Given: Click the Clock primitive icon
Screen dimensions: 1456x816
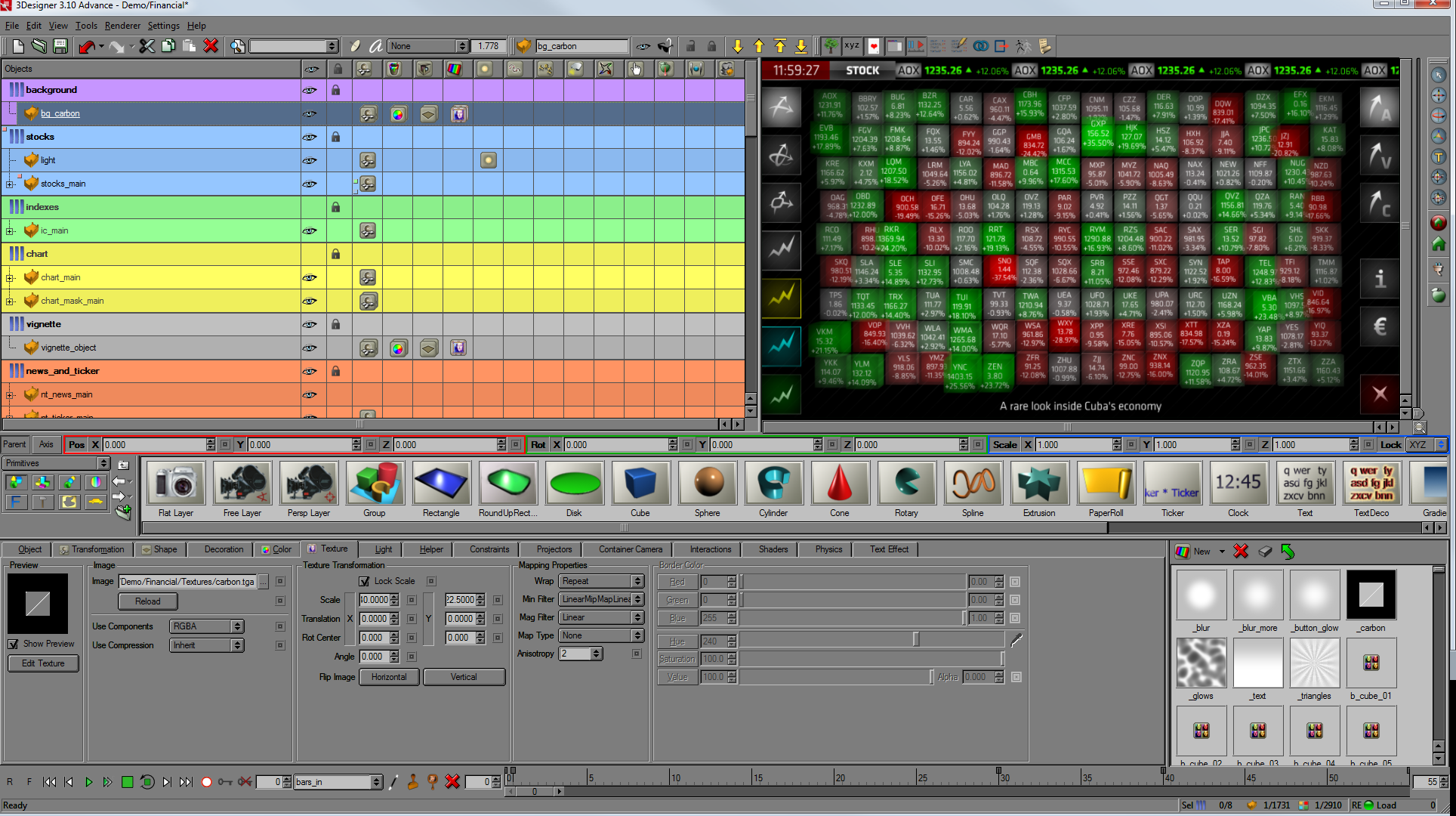Looking at the screenshot, I should pos(1238,484).
